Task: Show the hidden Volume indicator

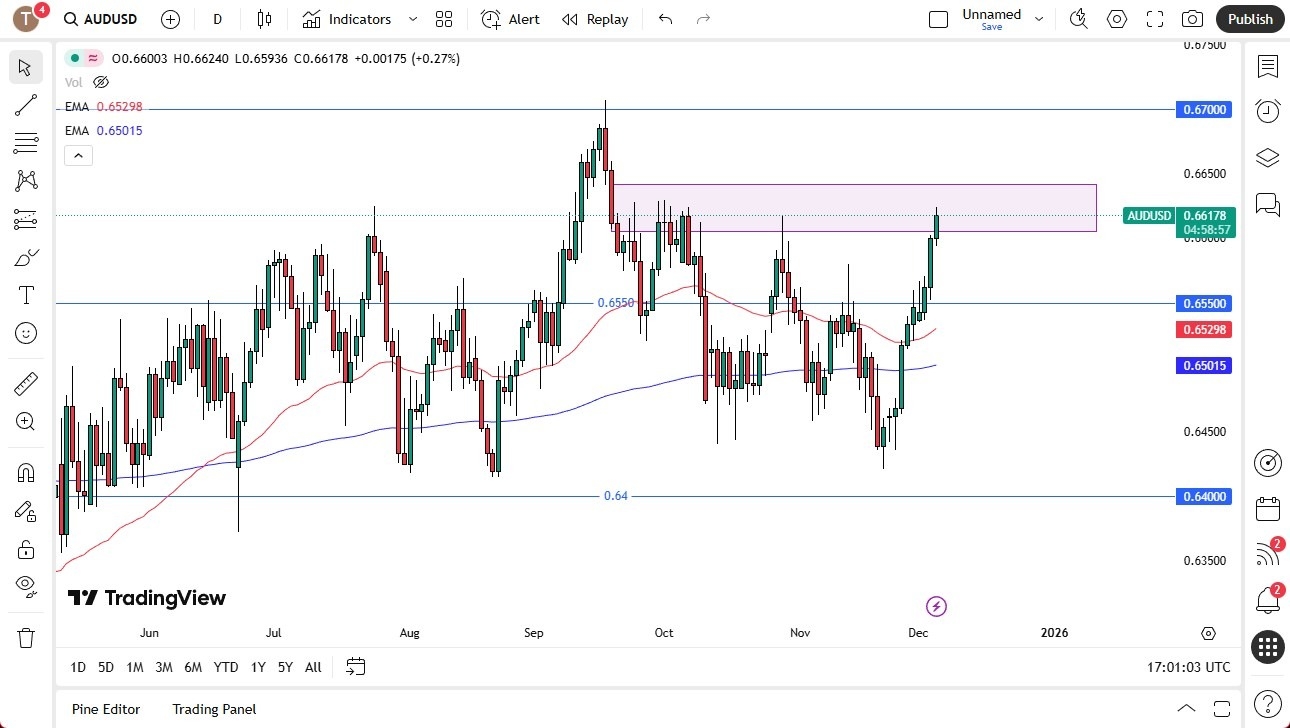Action: [100, 82]
